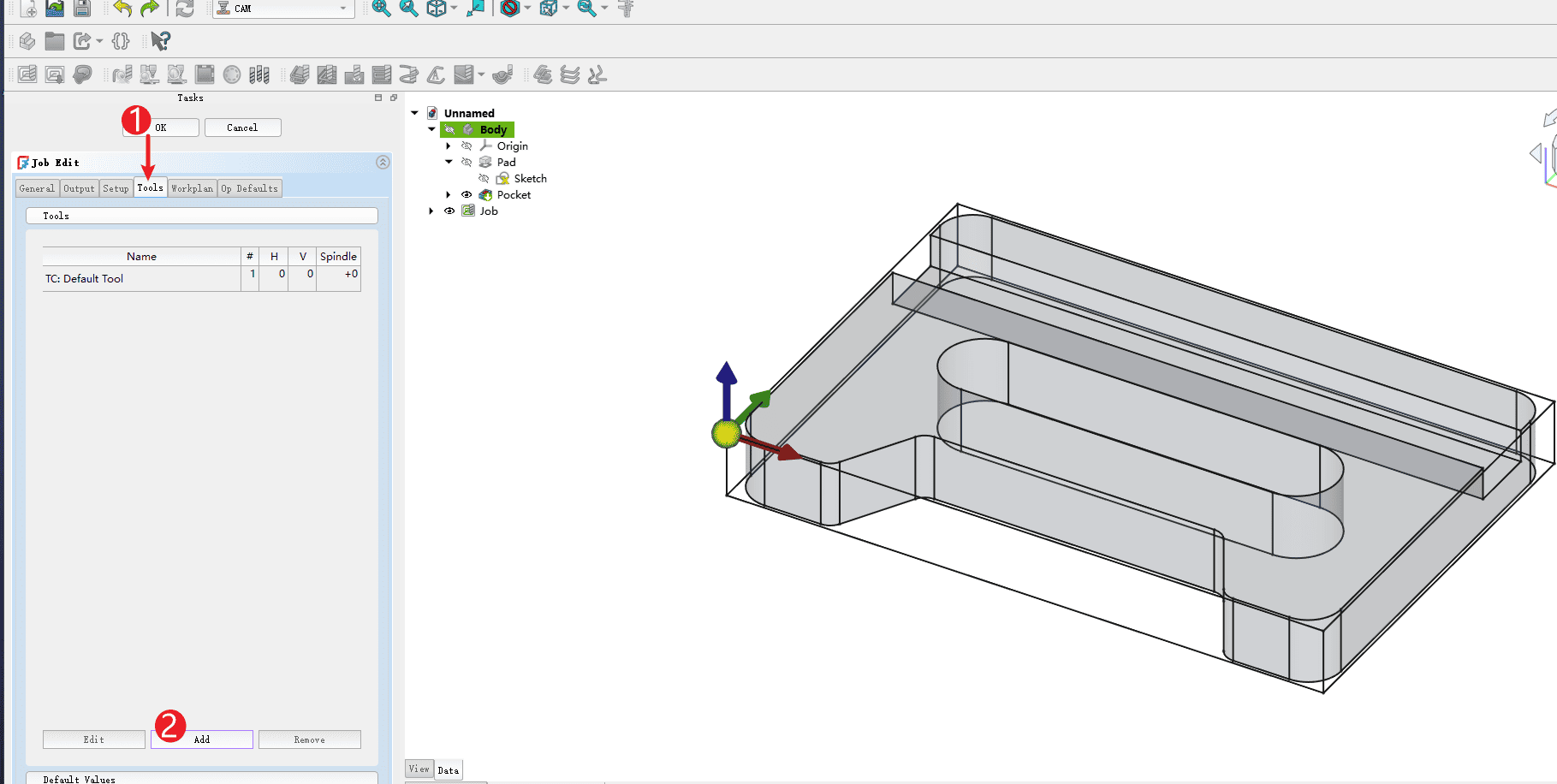Screen dimensions: 1557x784
Task: Open the Workplan tab
Action: [192, 188]
